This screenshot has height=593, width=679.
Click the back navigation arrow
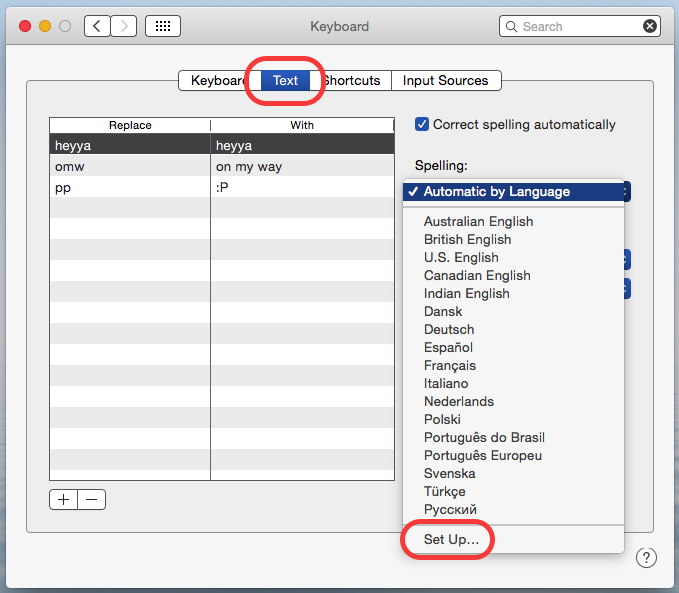tap(98, 26)
